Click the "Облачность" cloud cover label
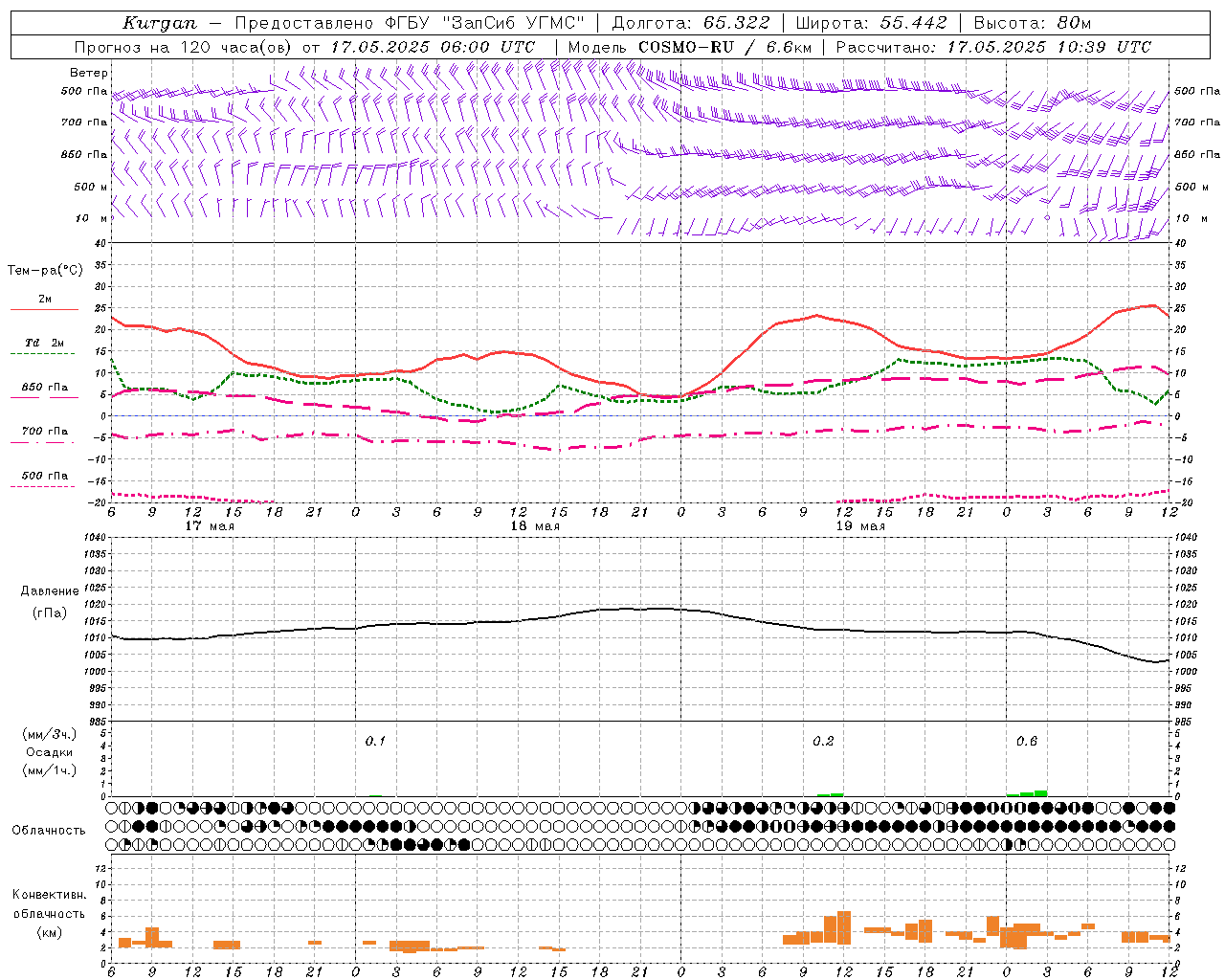This screenshot has height=980, width=1225. [49, 831]
